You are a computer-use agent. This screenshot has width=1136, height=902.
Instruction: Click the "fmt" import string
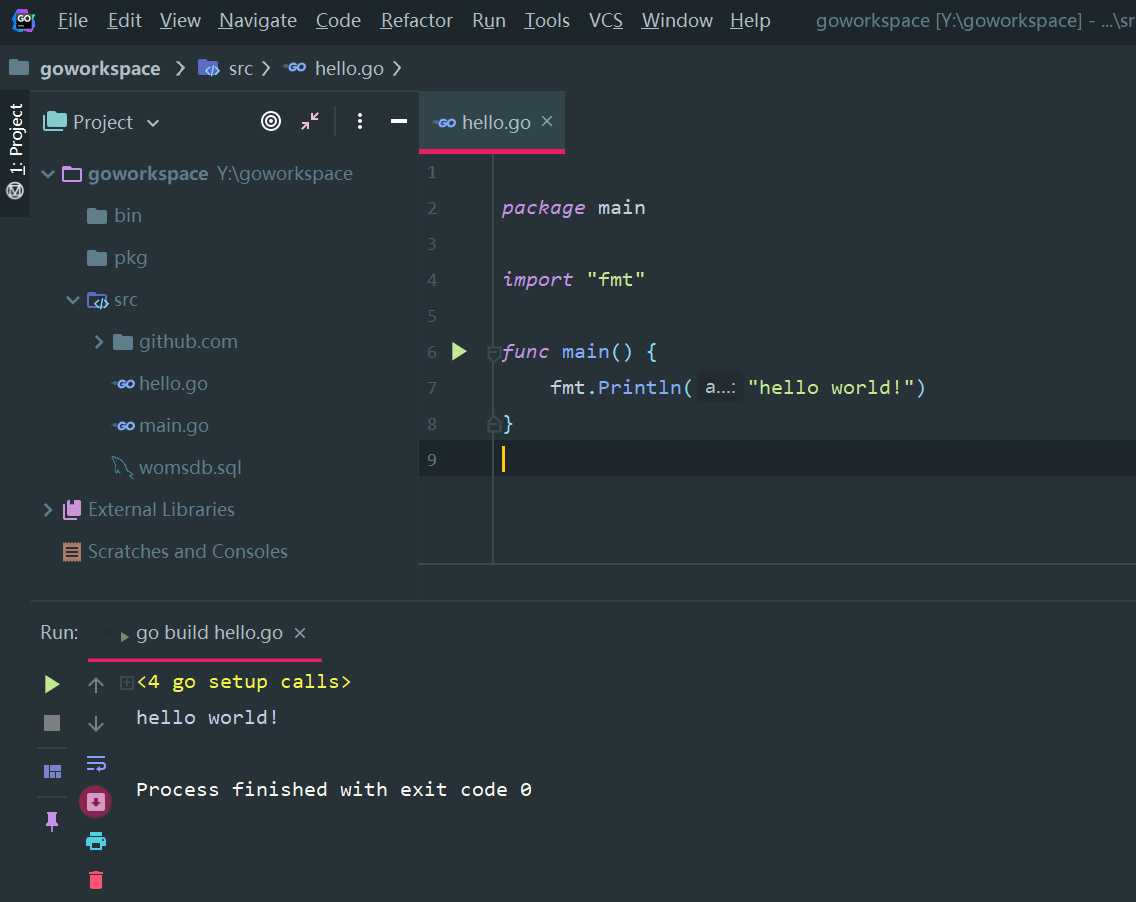point(615,280)
